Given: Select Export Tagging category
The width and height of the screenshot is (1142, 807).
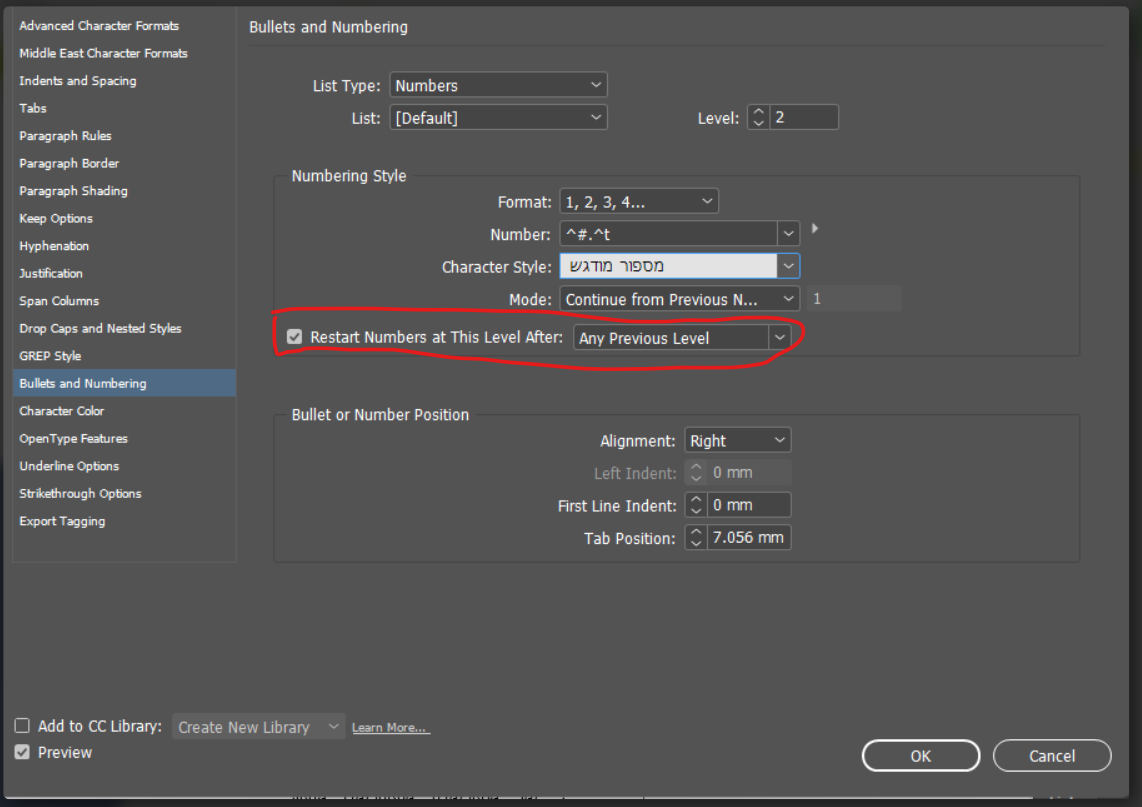Looking at the screenshot, I should tap(62, 521).
